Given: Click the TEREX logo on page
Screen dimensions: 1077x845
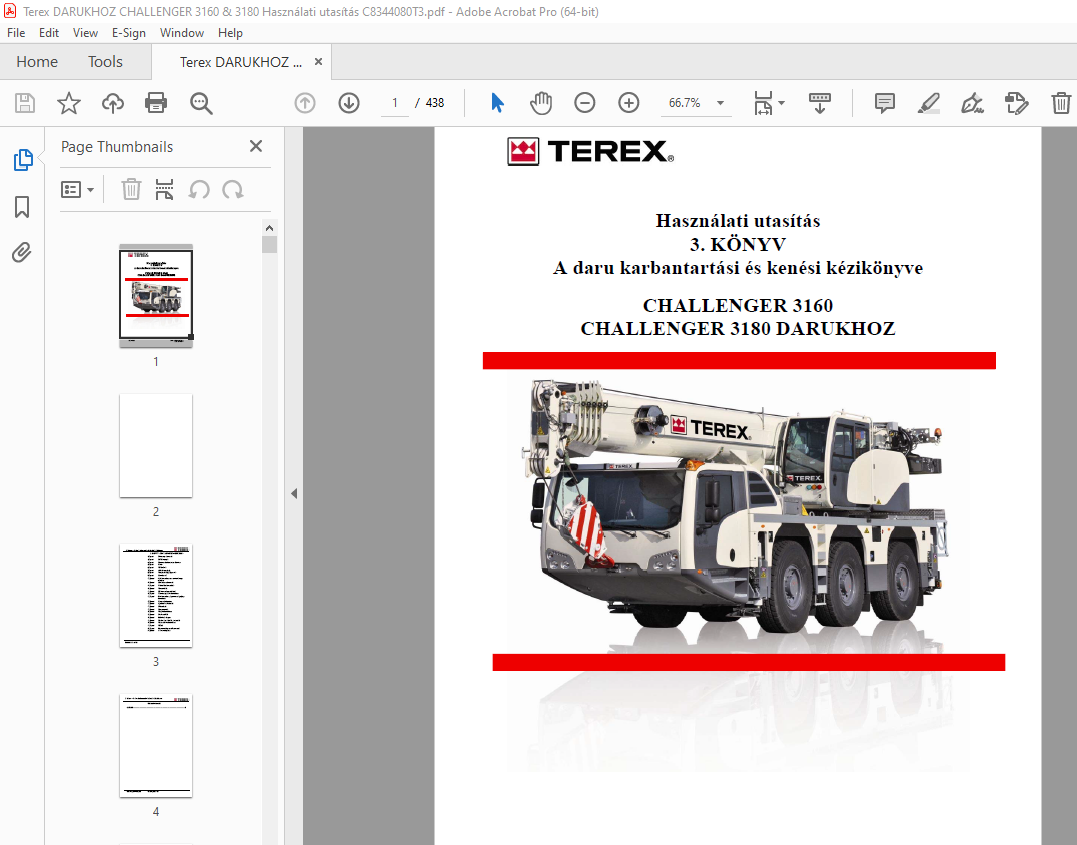Looking at the screenshot, I should [x=591, y=151].
